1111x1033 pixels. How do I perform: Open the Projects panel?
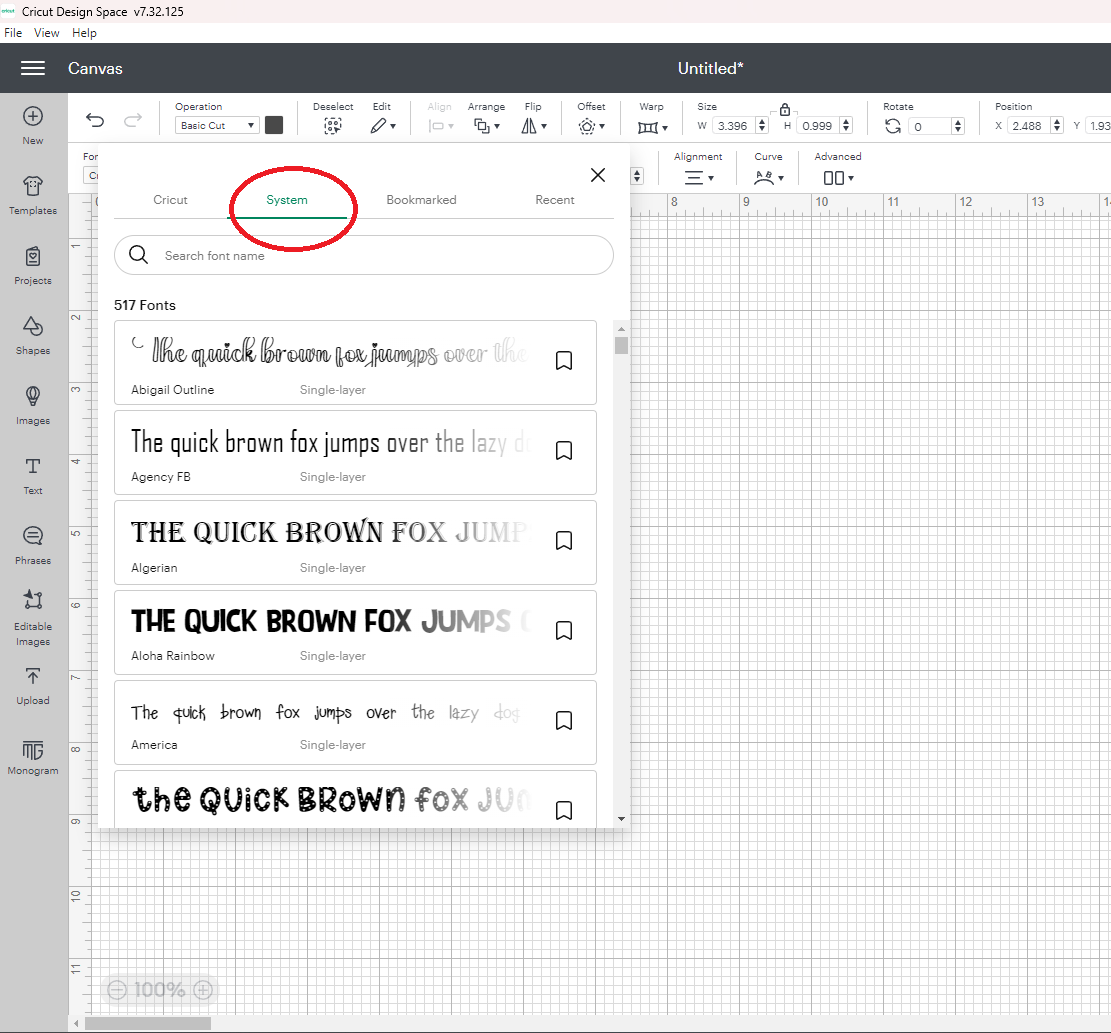pos(33,266)
